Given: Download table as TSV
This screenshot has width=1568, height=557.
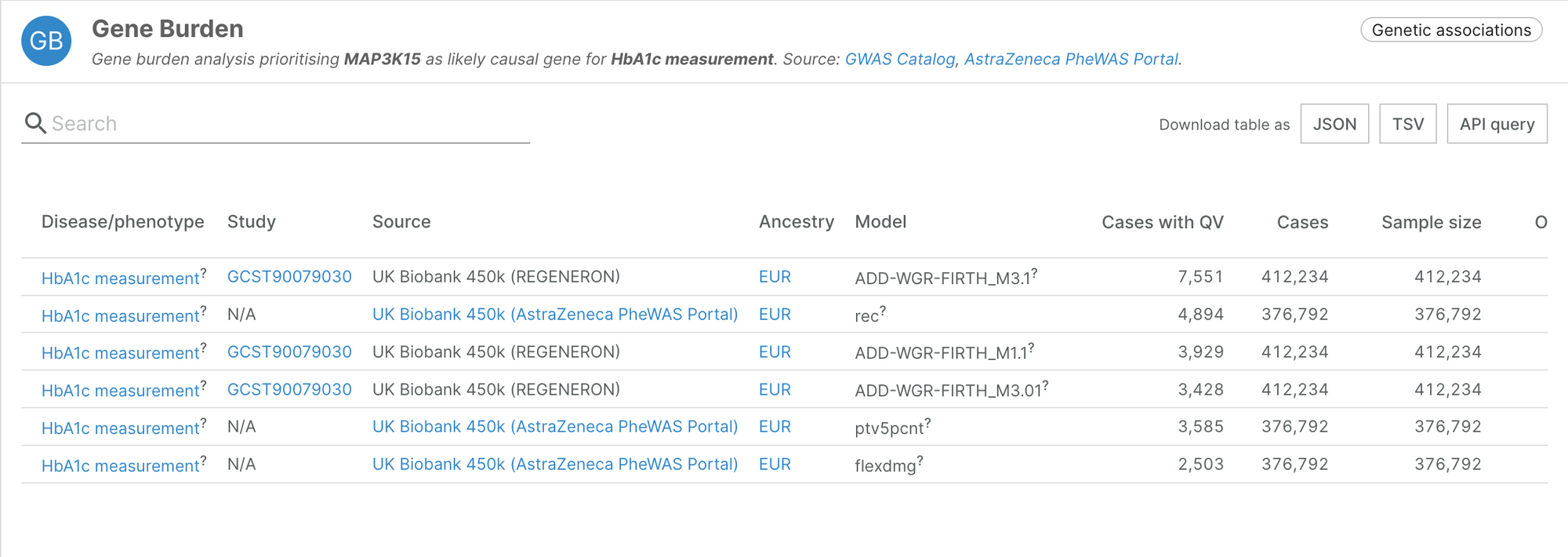Looking at the screenshot, I should 1407,124.
